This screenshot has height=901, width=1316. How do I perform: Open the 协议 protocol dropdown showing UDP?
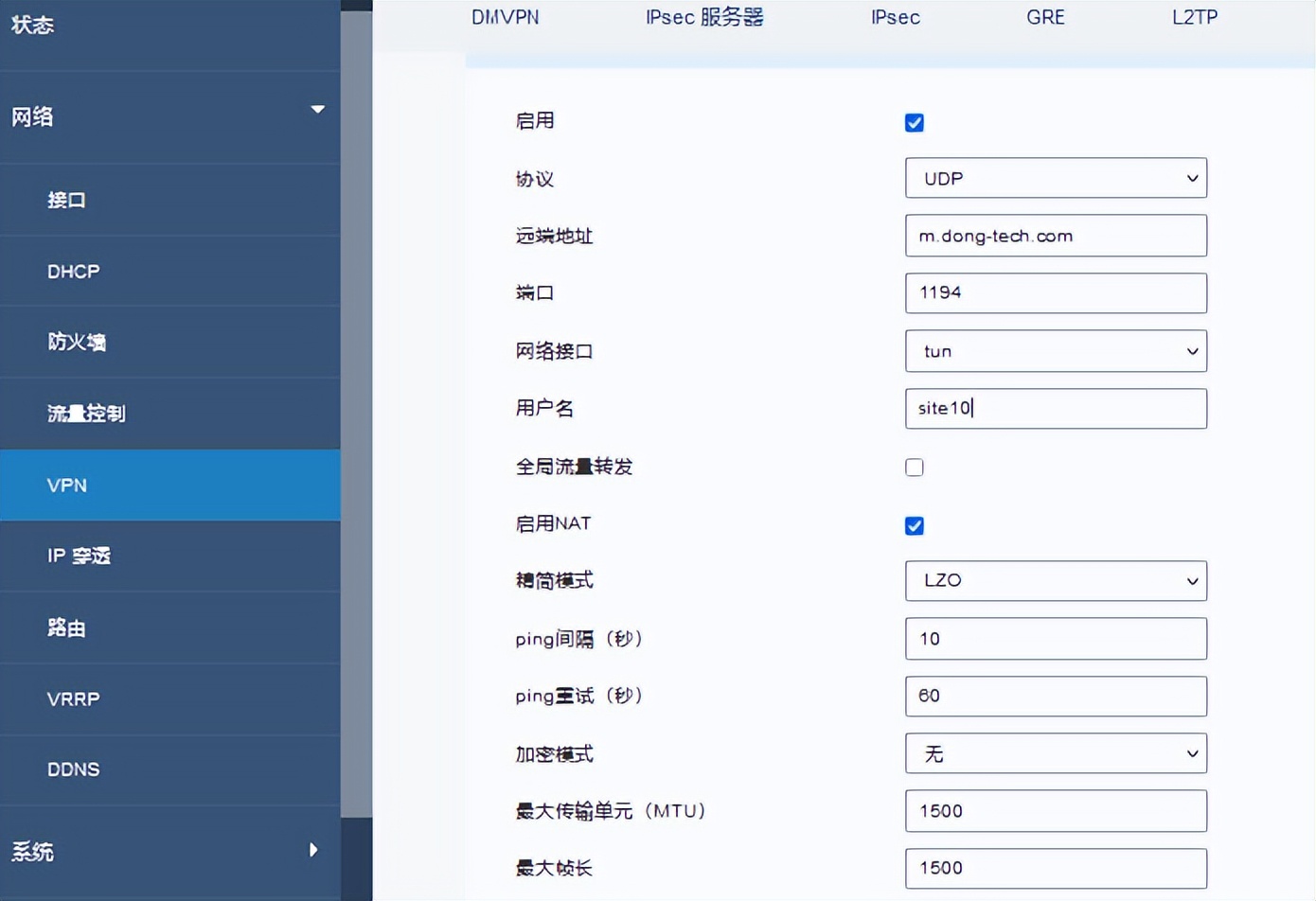click(x=1055, y=178)
